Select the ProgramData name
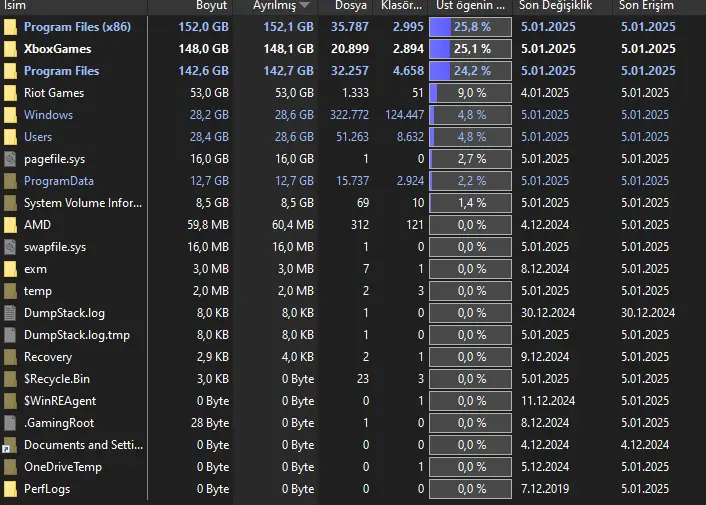Screen dimensions: 706x505 pyautogui.click(x=59, y=181)
